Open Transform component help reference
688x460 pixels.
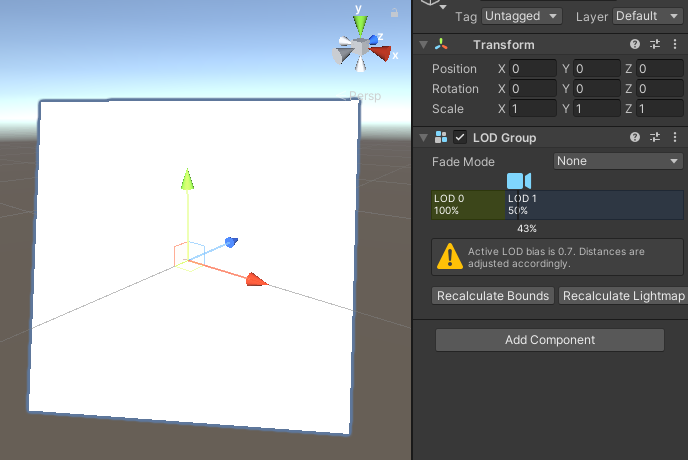(x=634, y=44)
